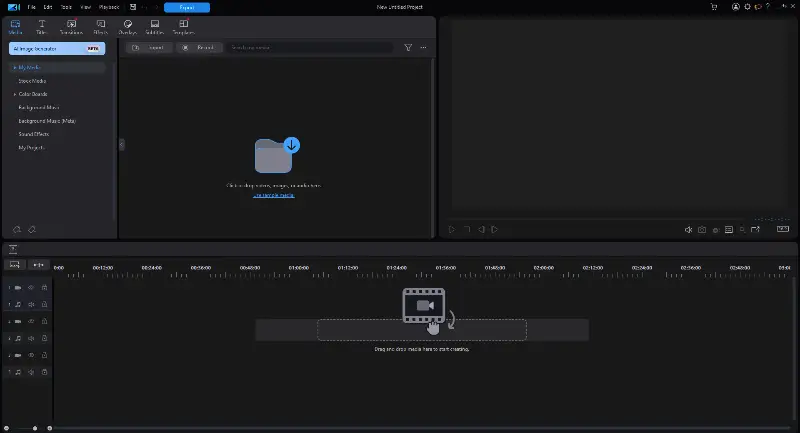Open the Playback menu

click(x=109, y=7)
